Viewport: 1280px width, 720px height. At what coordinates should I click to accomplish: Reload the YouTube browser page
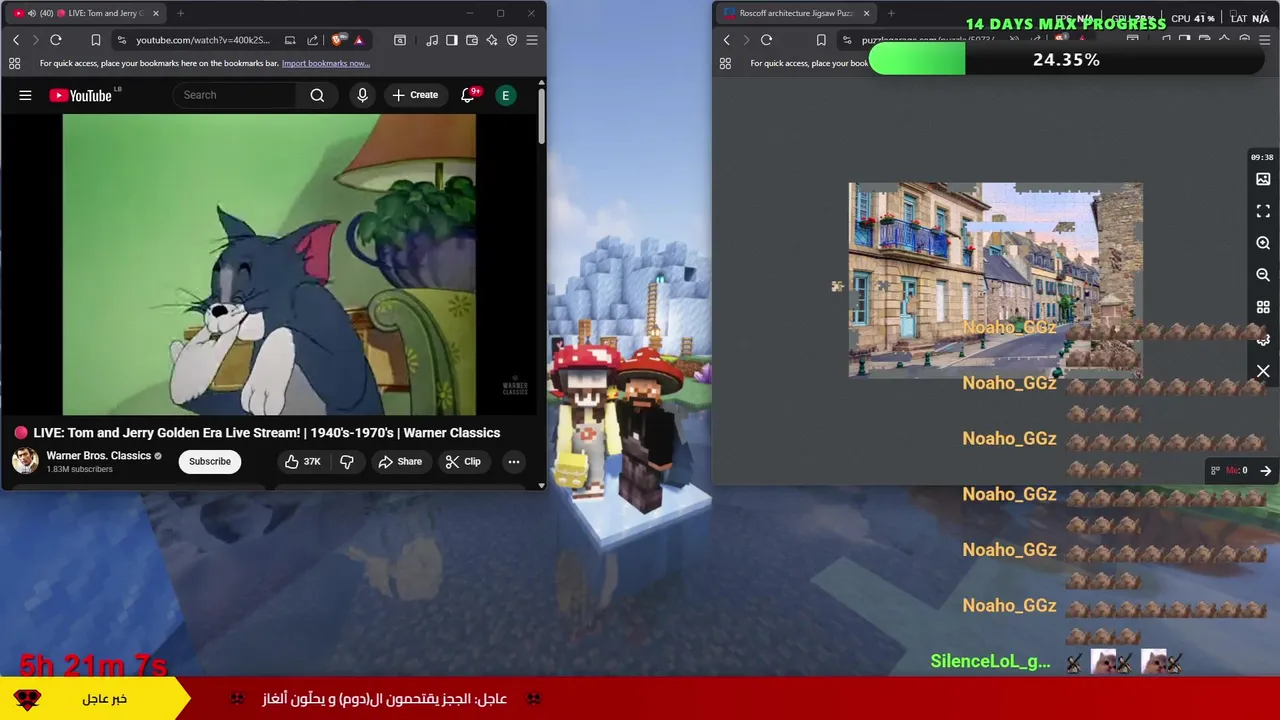(56, 40)
